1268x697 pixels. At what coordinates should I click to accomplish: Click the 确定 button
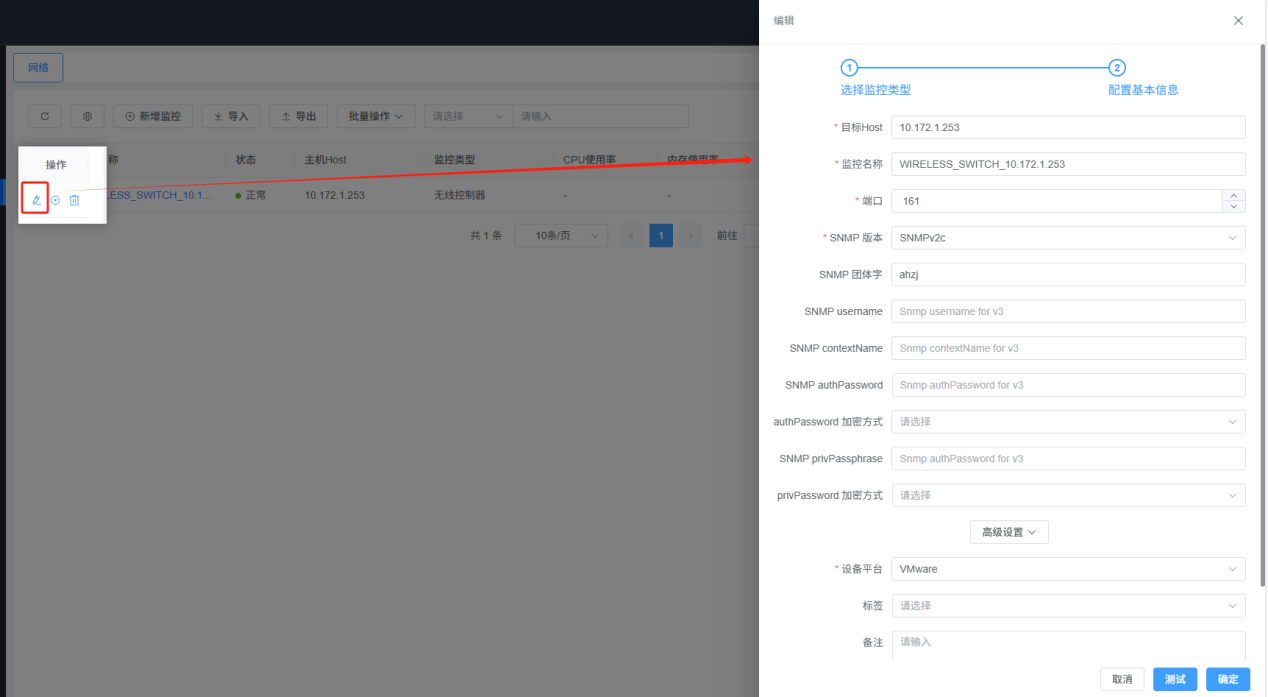pyautogui.click(x=1228, y=679)
